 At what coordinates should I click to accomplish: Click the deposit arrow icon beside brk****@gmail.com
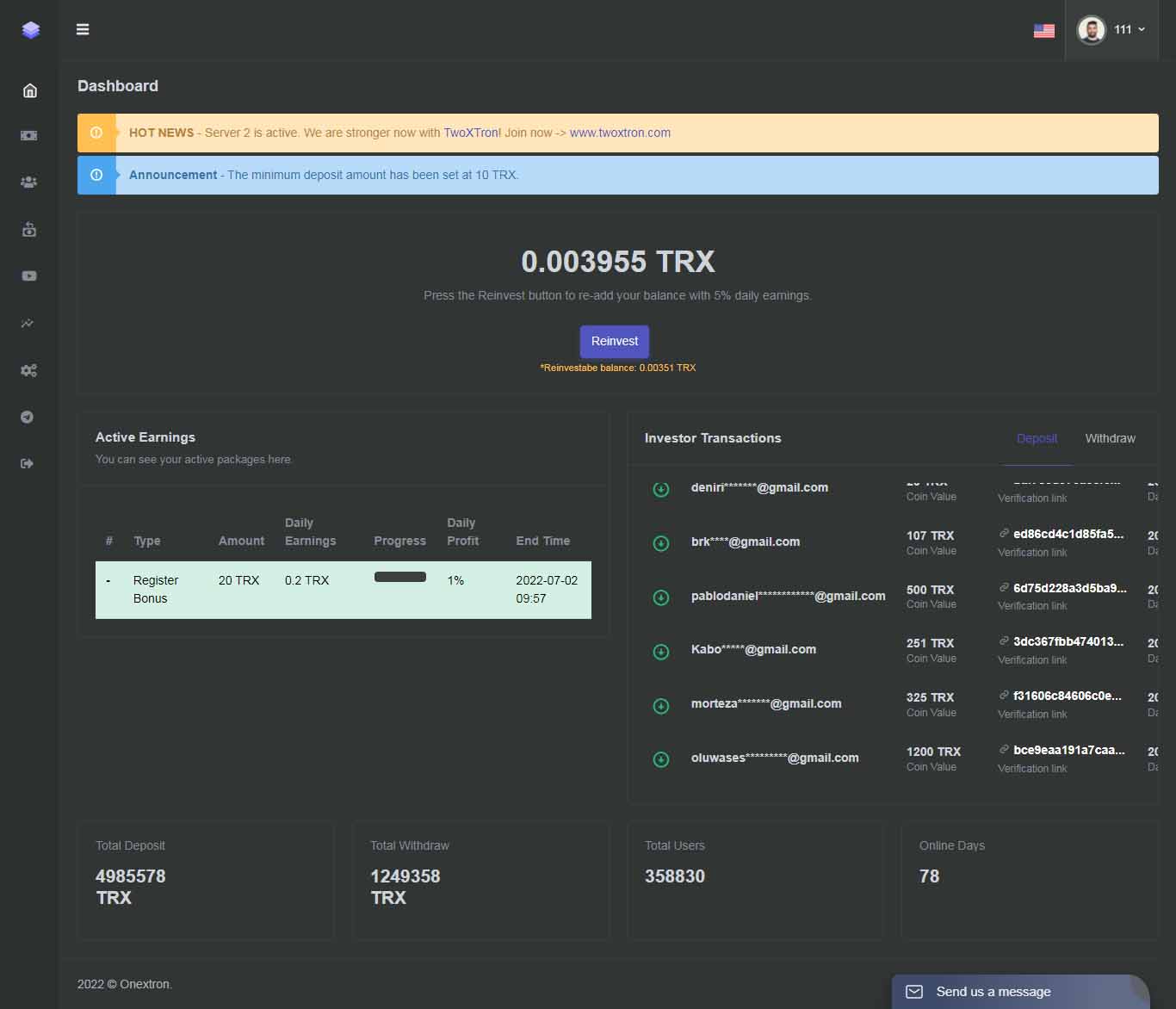661,543
